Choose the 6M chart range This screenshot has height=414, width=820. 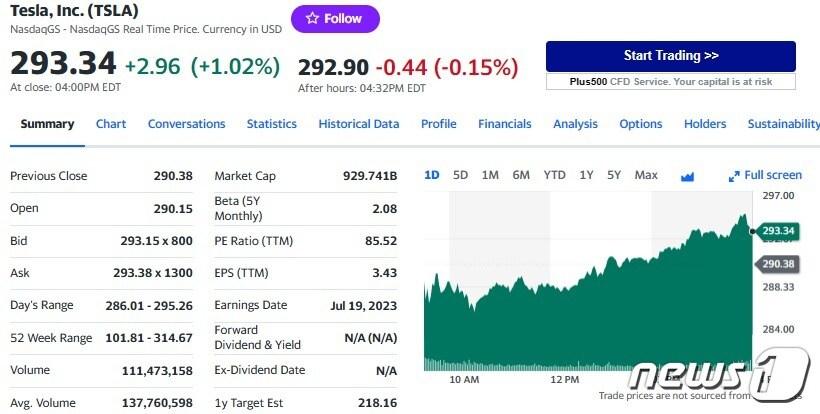click(521, 175)
